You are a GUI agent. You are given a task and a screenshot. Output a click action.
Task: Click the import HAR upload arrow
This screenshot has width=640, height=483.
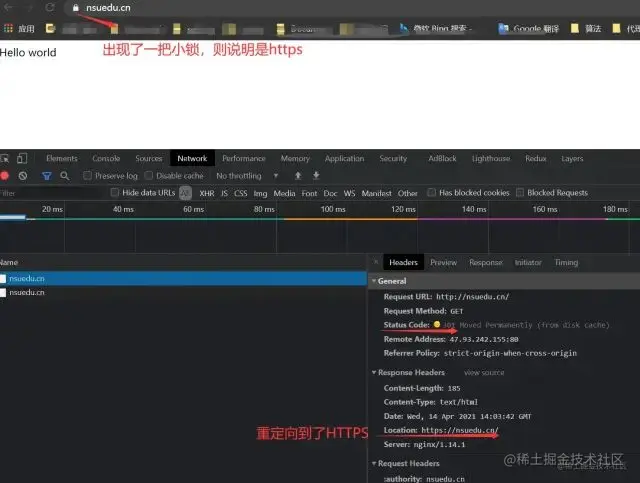[x=298, y=176]
